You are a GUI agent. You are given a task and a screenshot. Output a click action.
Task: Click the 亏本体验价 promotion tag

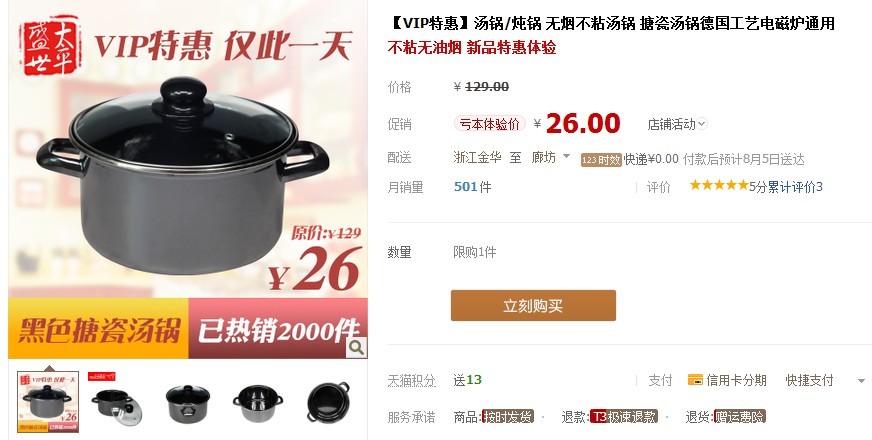[489, 123]
